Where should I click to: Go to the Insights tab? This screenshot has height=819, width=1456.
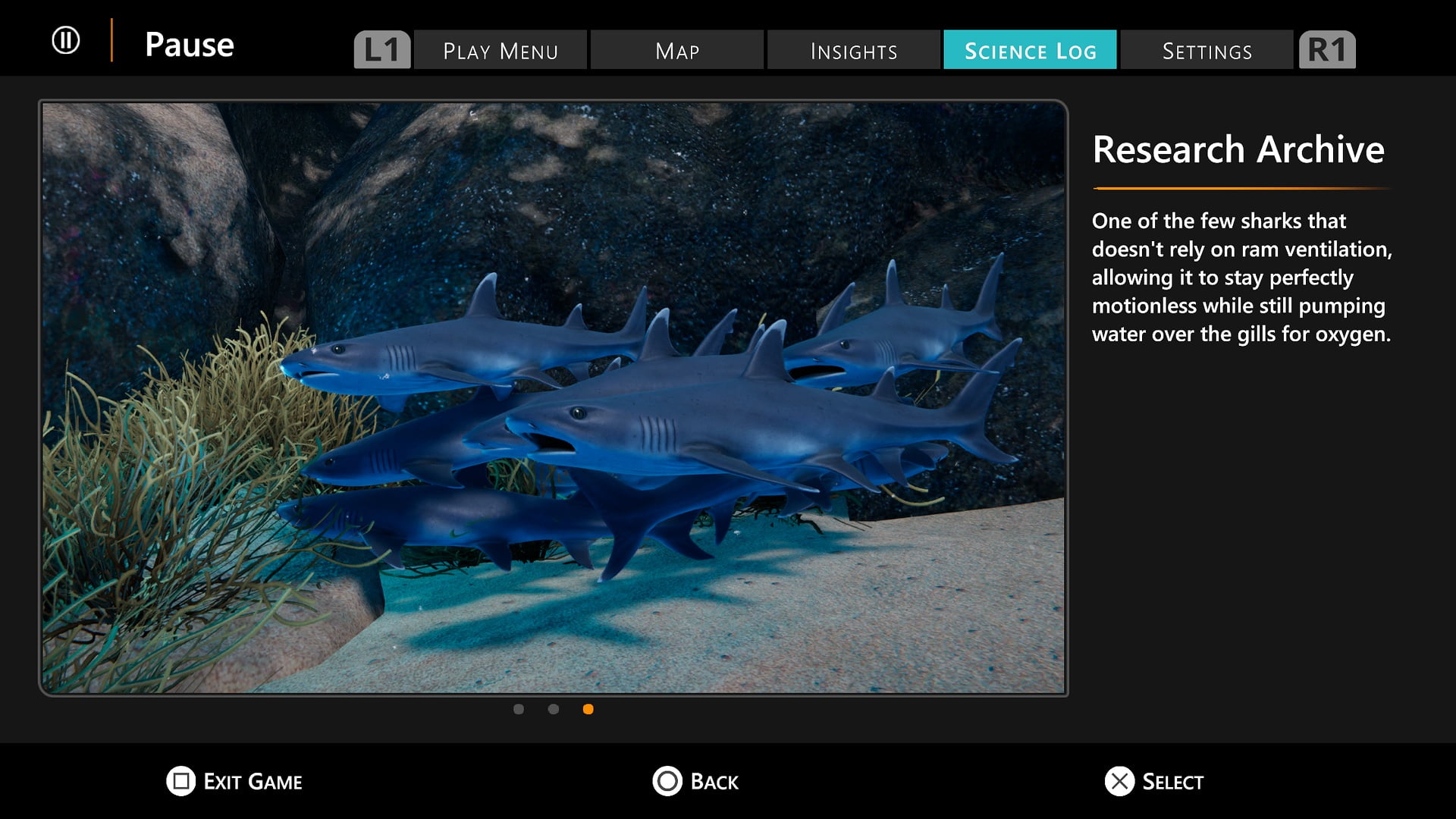click(854, 51)
